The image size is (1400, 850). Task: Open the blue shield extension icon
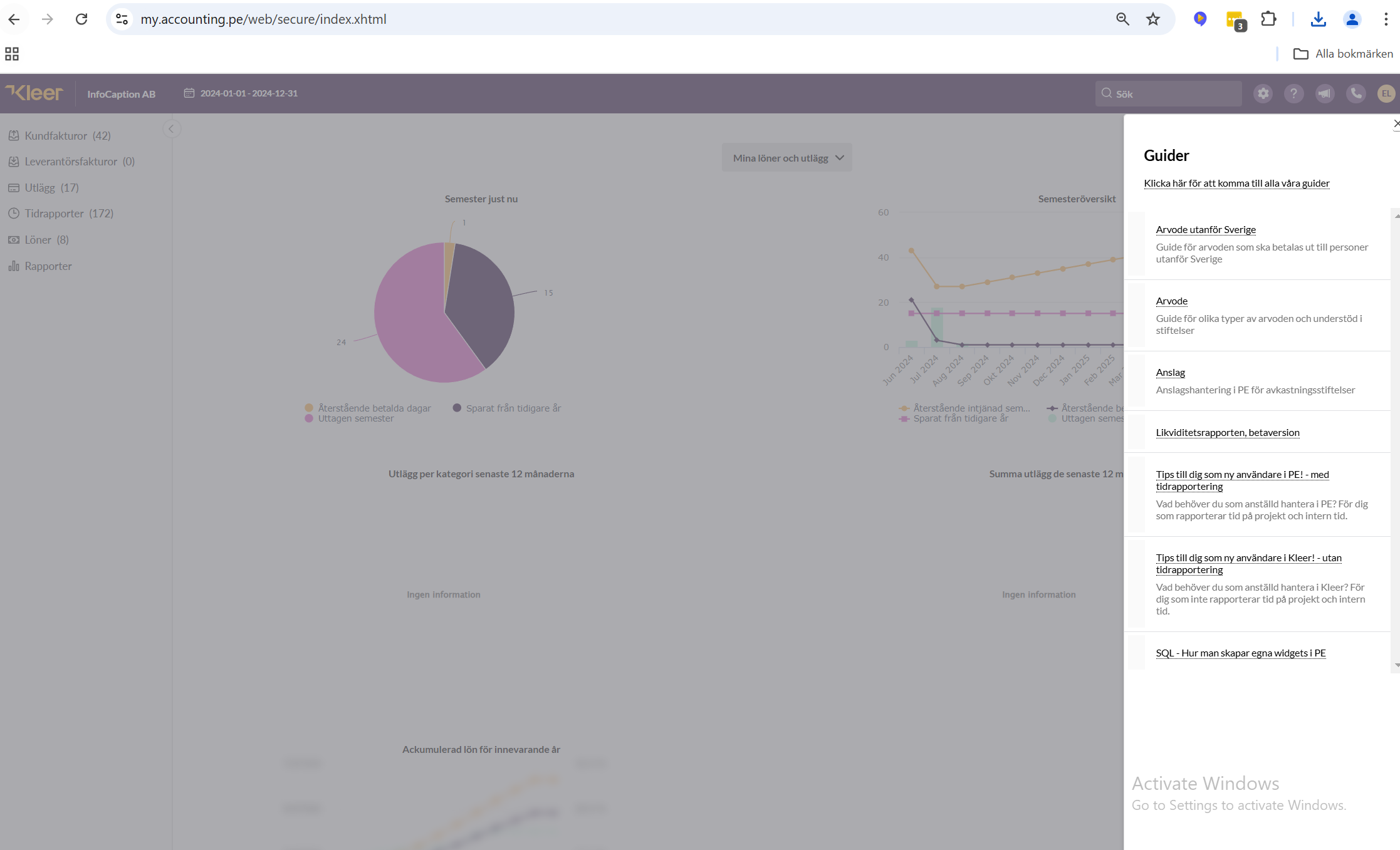point(1199,19)
